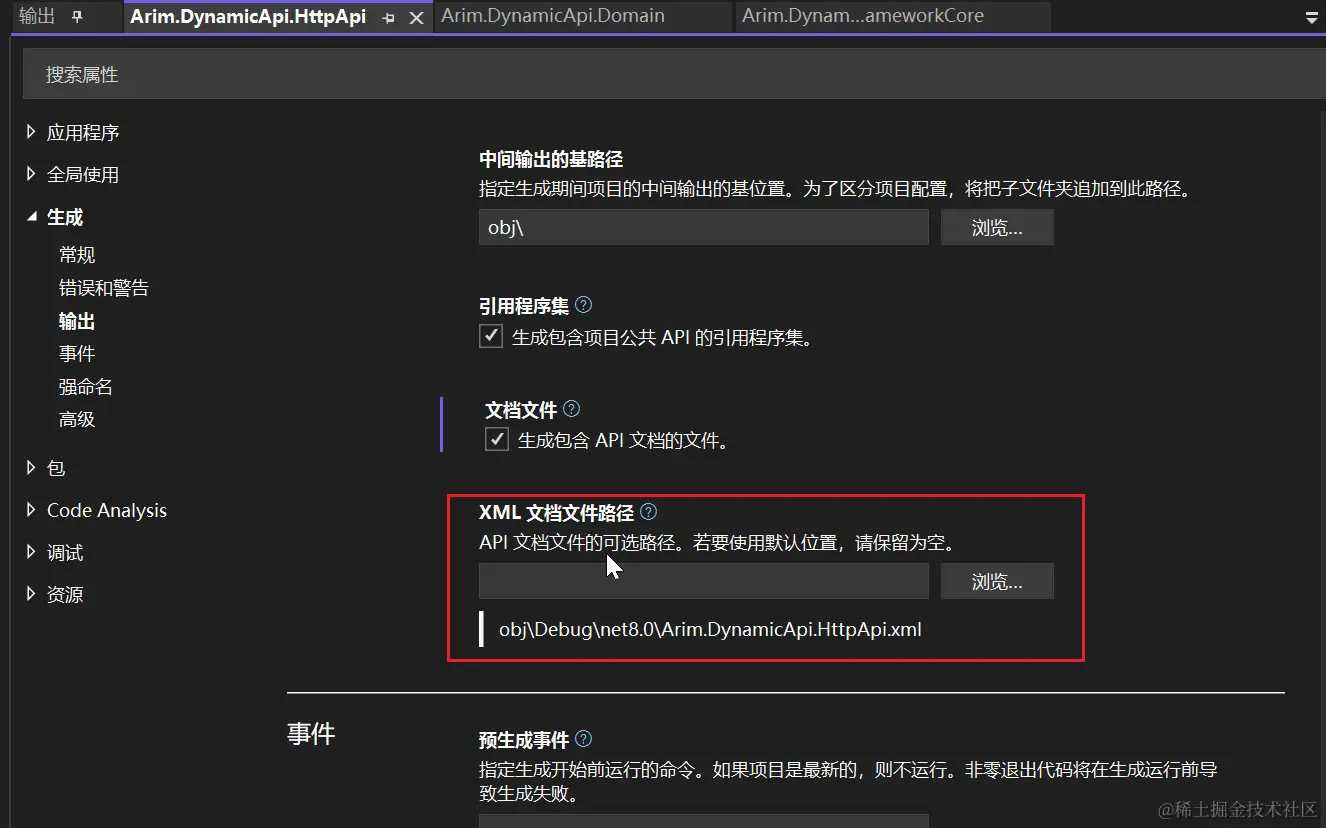Toggle 生成包含 API 文档的文件 checkbox
This screenshot has width=1326, height=828.
click(497, 439)
